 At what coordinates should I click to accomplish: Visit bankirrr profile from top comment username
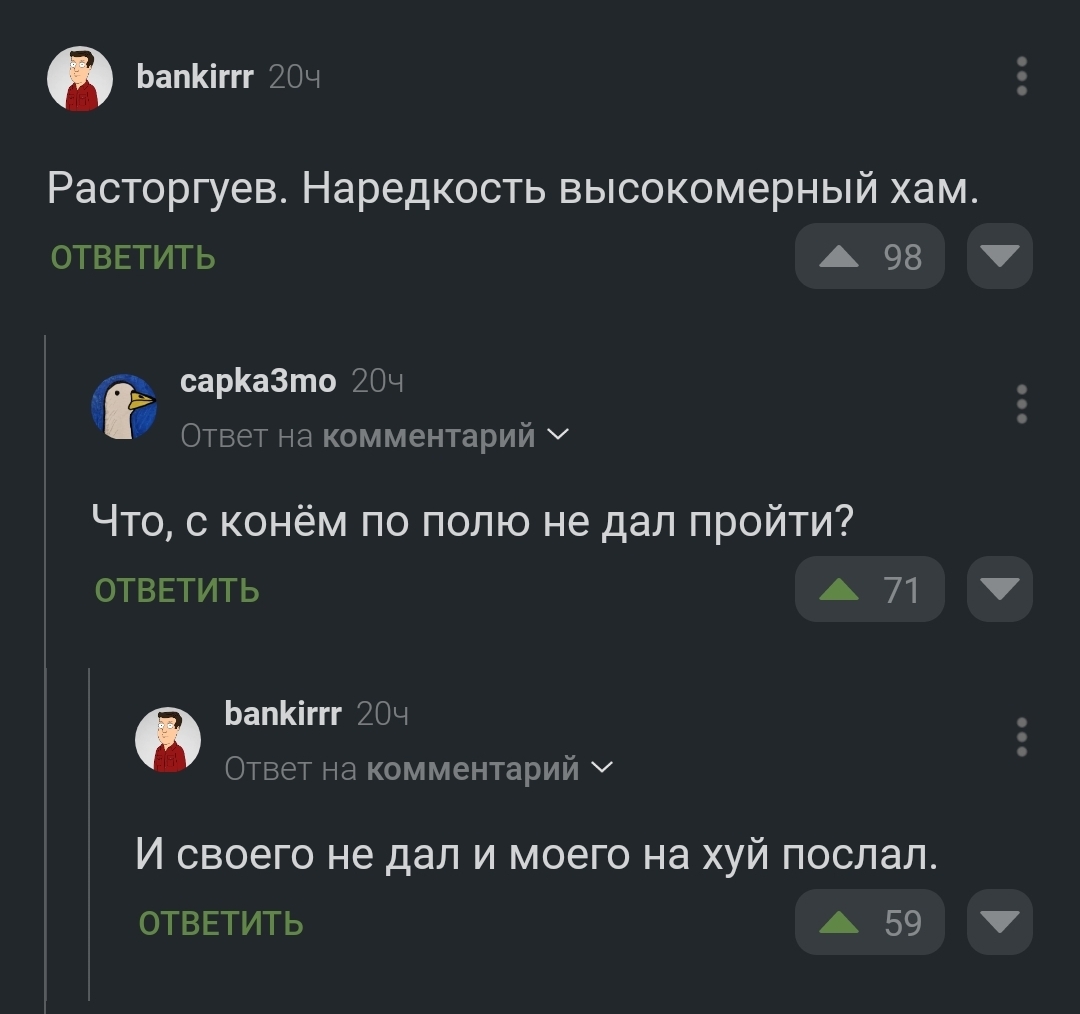coord(195,76)
